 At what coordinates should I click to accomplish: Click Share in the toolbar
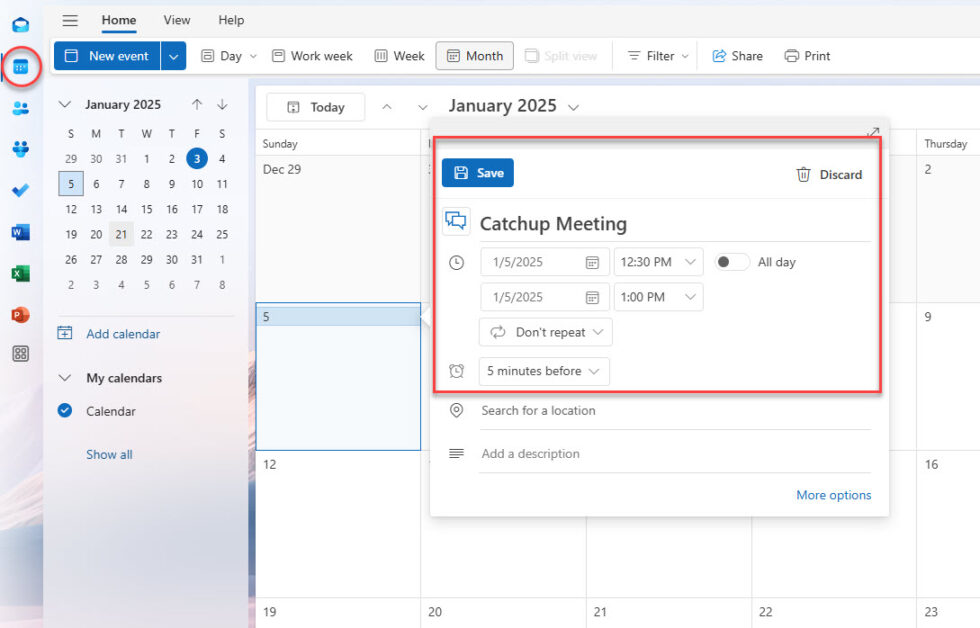[x=738, y=56]
